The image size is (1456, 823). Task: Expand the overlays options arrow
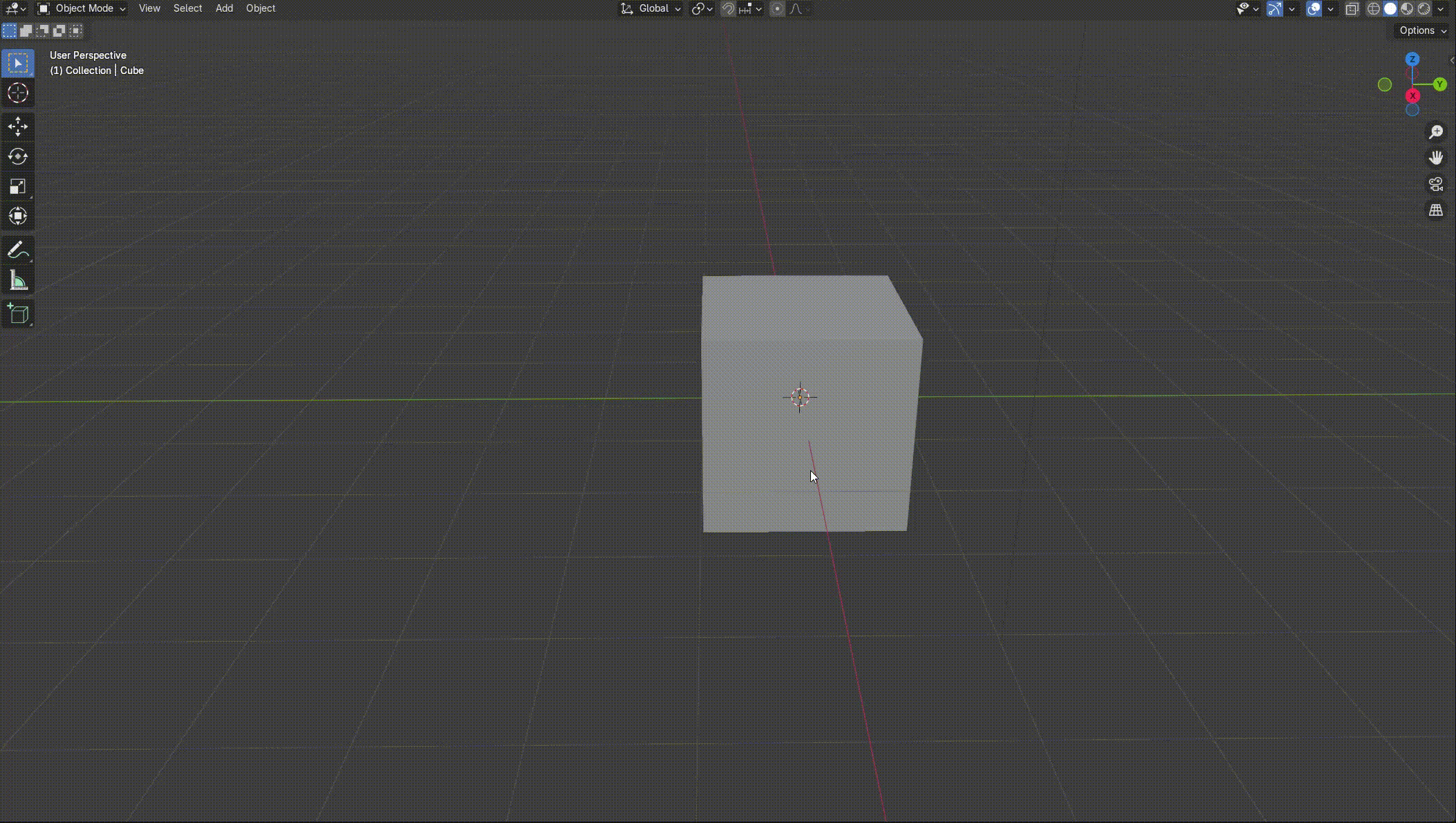[1330, 9]
